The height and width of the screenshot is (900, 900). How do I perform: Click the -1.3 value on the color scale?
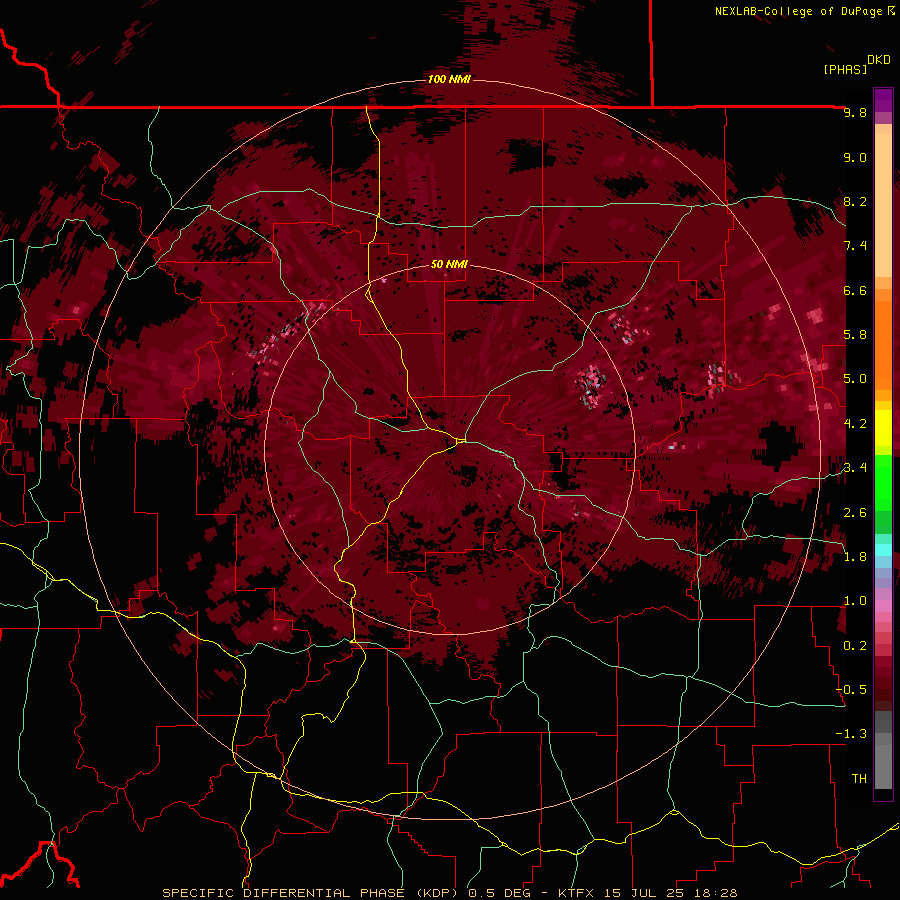coord(851,734)
